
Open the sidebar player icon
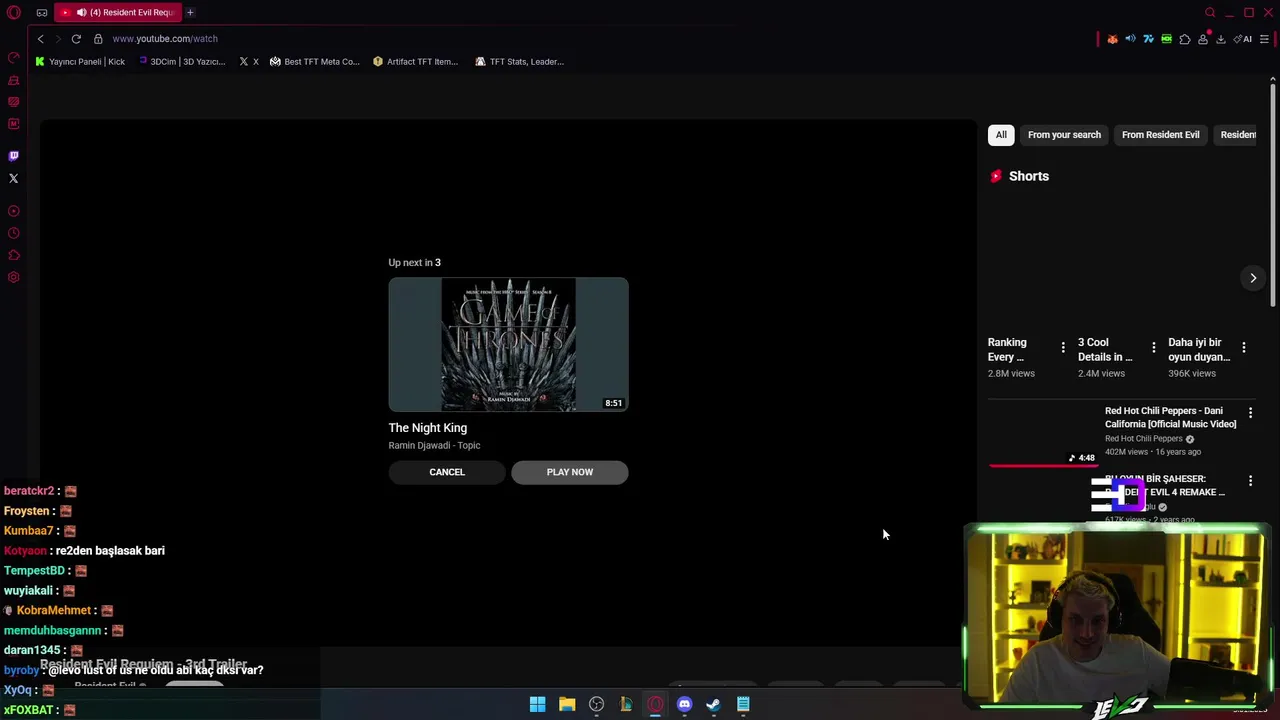coord(14,211)
